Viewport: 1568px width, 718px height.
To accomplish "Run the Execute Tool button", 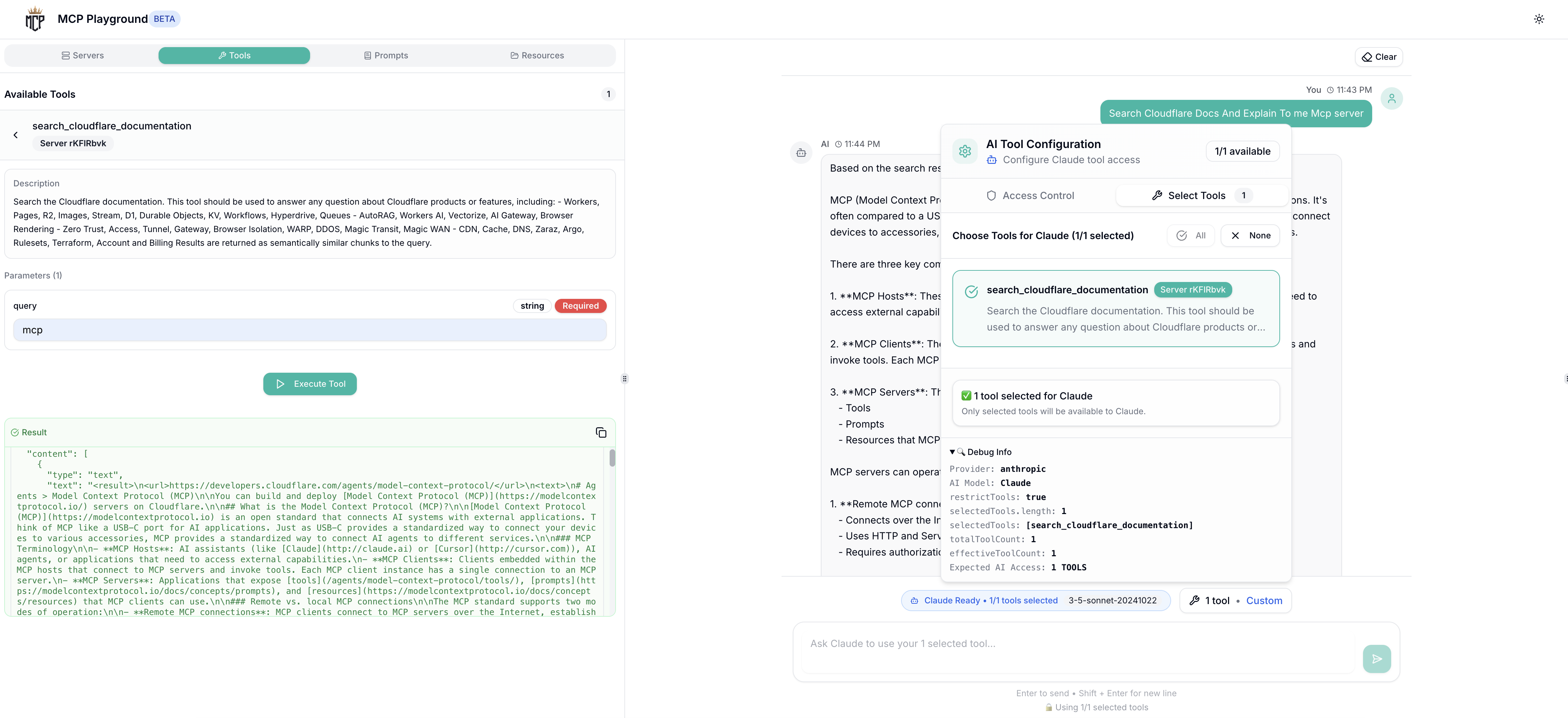I will 310,384.
